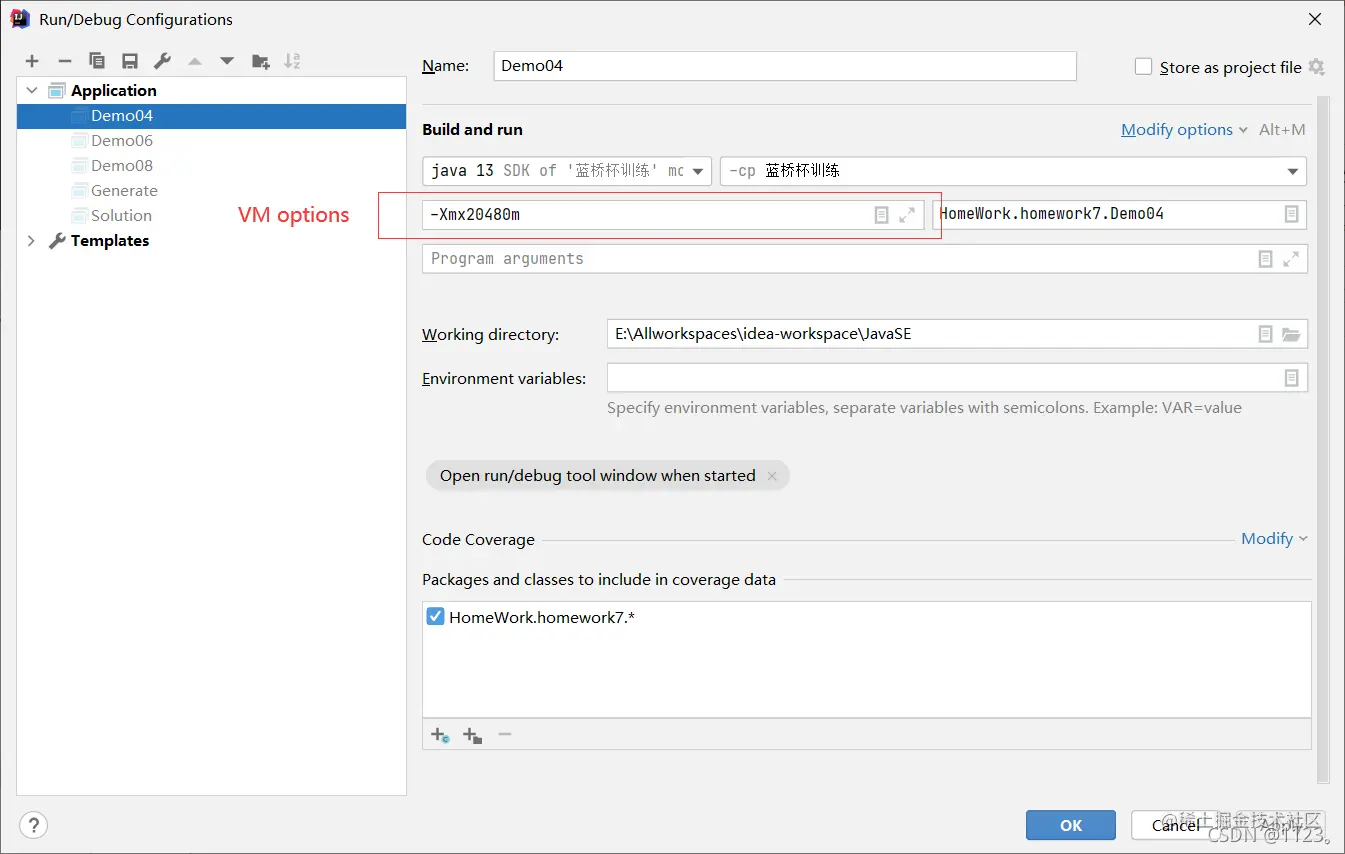Open edit templates wrench icon
The height and width of the screenshot is (854, 1345).
click(162, 61)
